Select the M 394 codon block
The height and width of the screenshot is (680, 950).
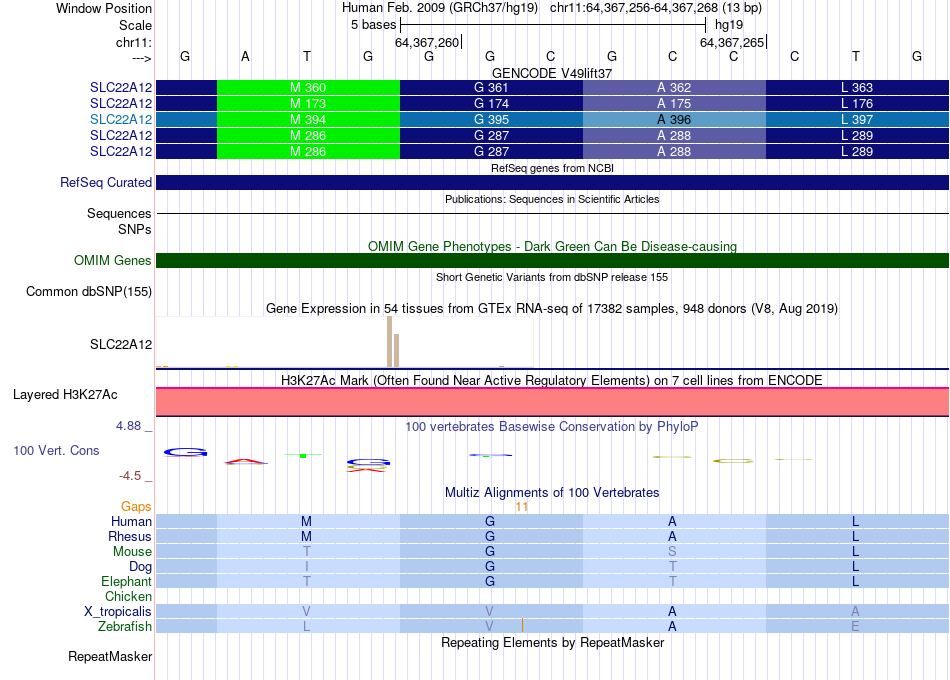pyautogui.click(x=308, y=119)
